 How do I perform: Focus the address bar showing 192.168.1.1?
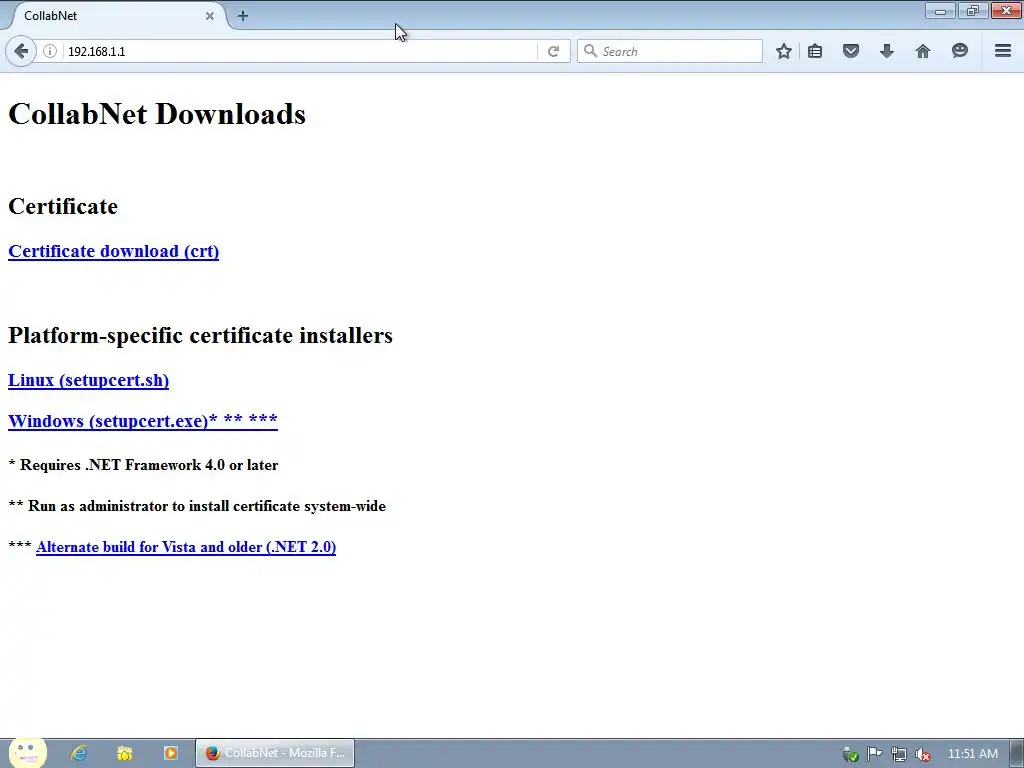point(300,51)
